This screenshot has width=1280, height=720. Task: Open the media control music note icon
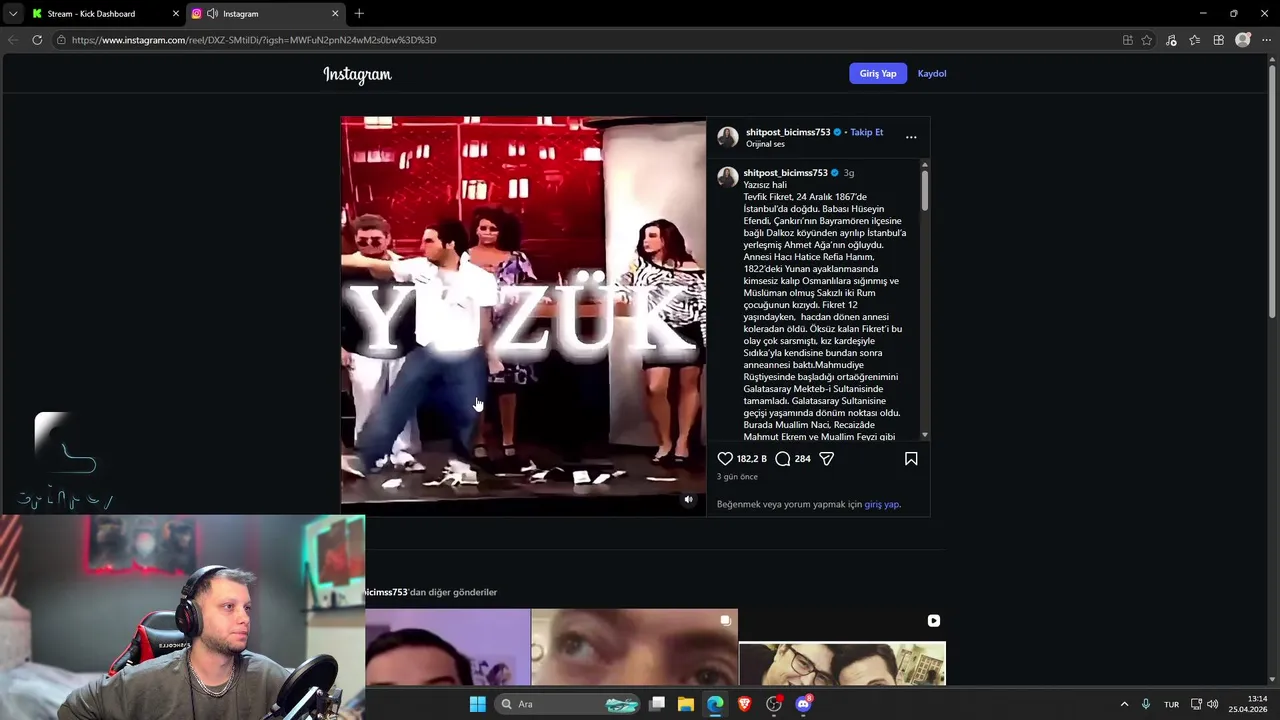point(1171,40)
